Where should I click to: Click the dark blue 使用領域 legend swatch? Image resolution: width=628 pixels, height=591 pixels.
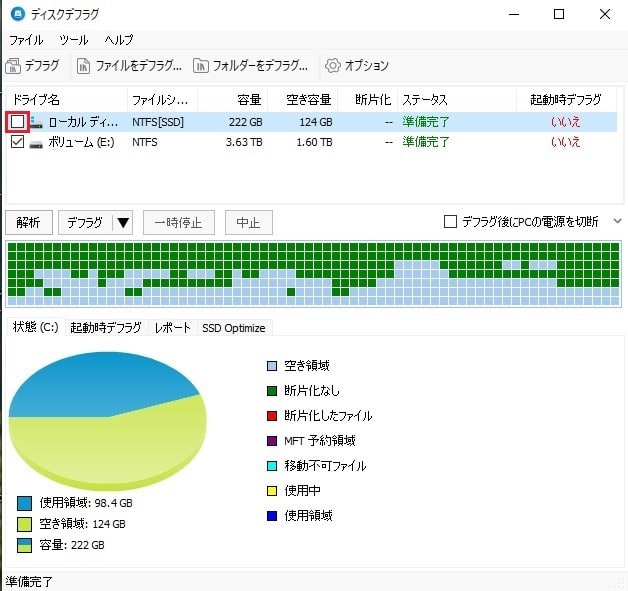(272, 516)
